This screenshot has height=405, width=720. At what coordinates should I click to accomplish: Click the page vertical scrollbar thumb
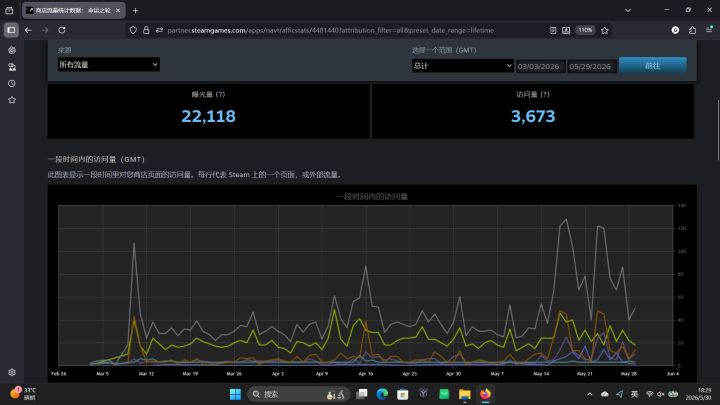[x=718, y=130]
